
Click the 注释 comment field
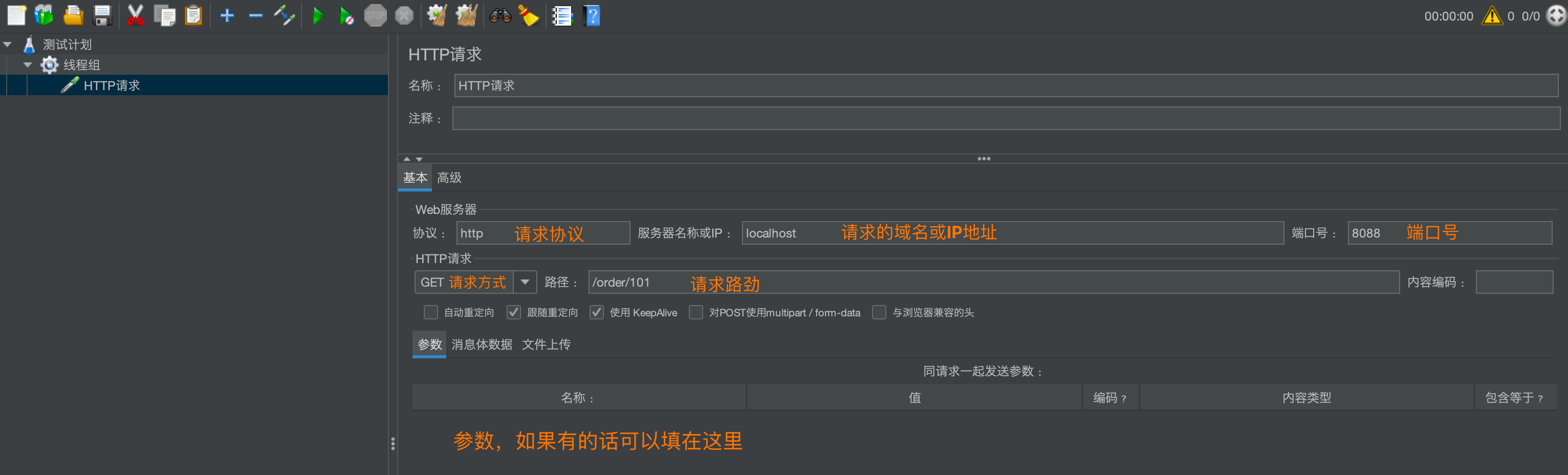point(1006,118)
